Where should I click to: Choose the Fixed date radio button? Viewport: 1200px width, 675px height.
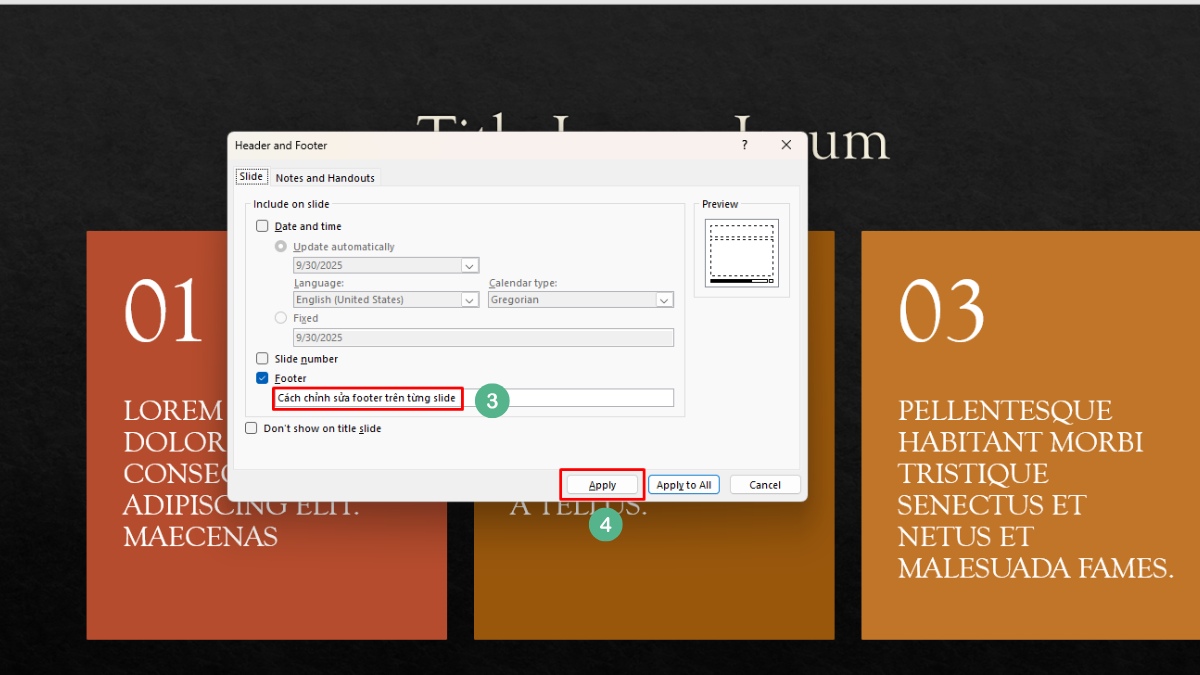click(x=281, y=318)
